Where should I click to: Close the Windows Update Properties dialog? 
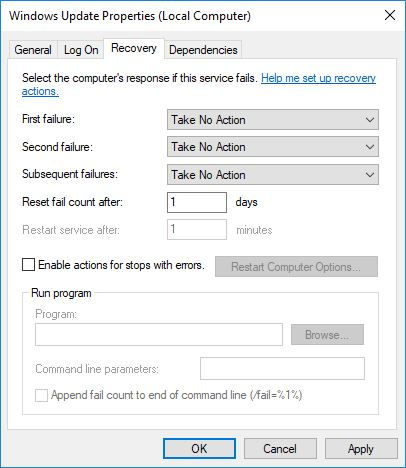click(390, 15)
